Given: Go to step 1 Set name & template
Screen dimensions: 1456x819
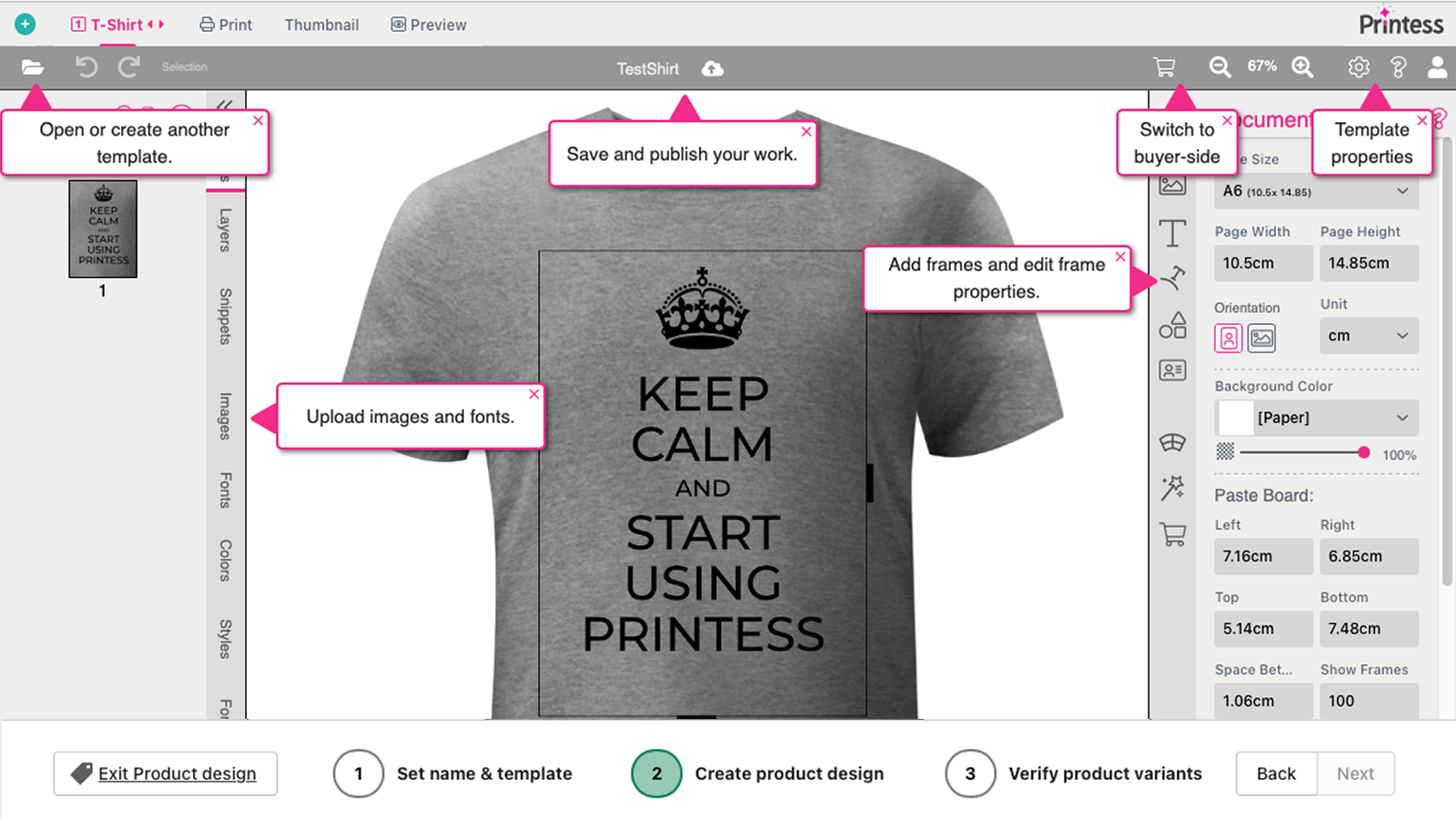Looking at the screenshot, I should click(x=453, y=773).
